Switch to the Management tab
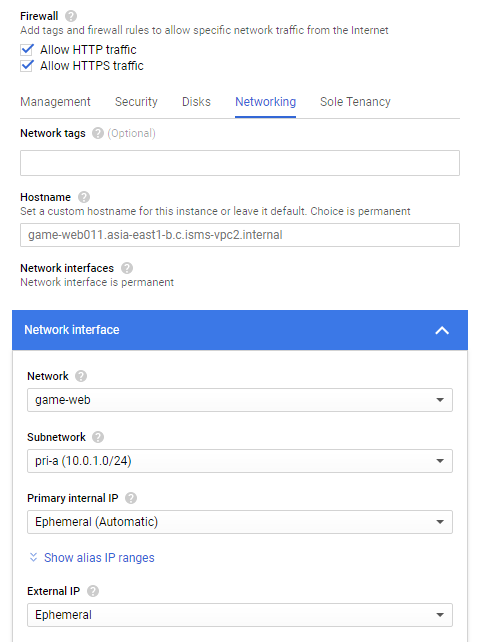 (55, 102)
